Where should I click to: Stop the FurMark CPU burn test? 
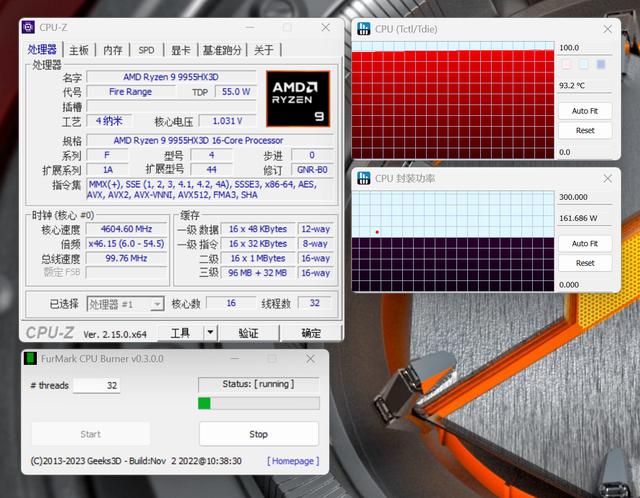pyautogui.click(x=259, y=434)
